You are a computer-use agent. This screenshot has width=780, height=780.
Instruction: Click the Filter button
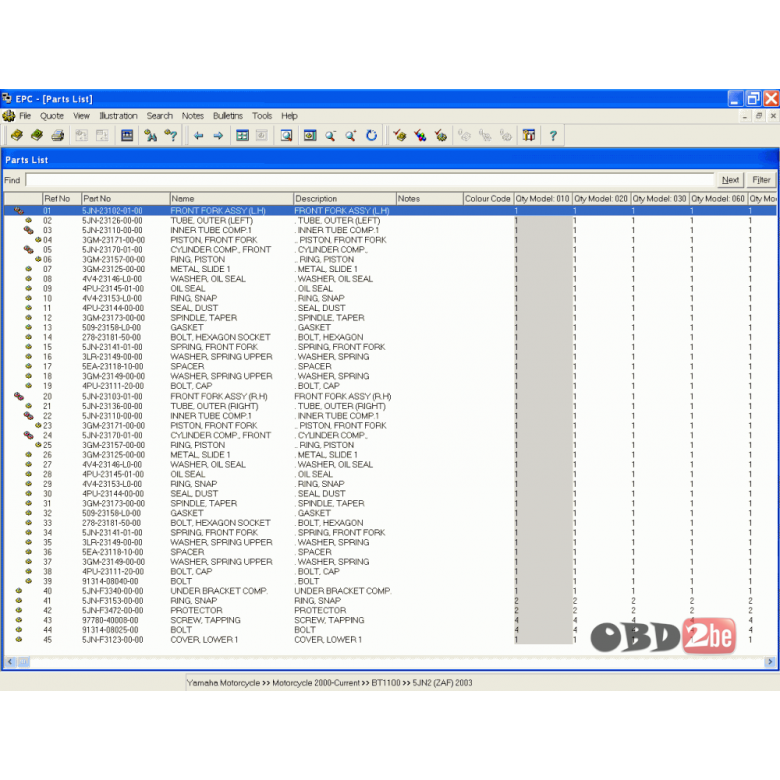761,180
